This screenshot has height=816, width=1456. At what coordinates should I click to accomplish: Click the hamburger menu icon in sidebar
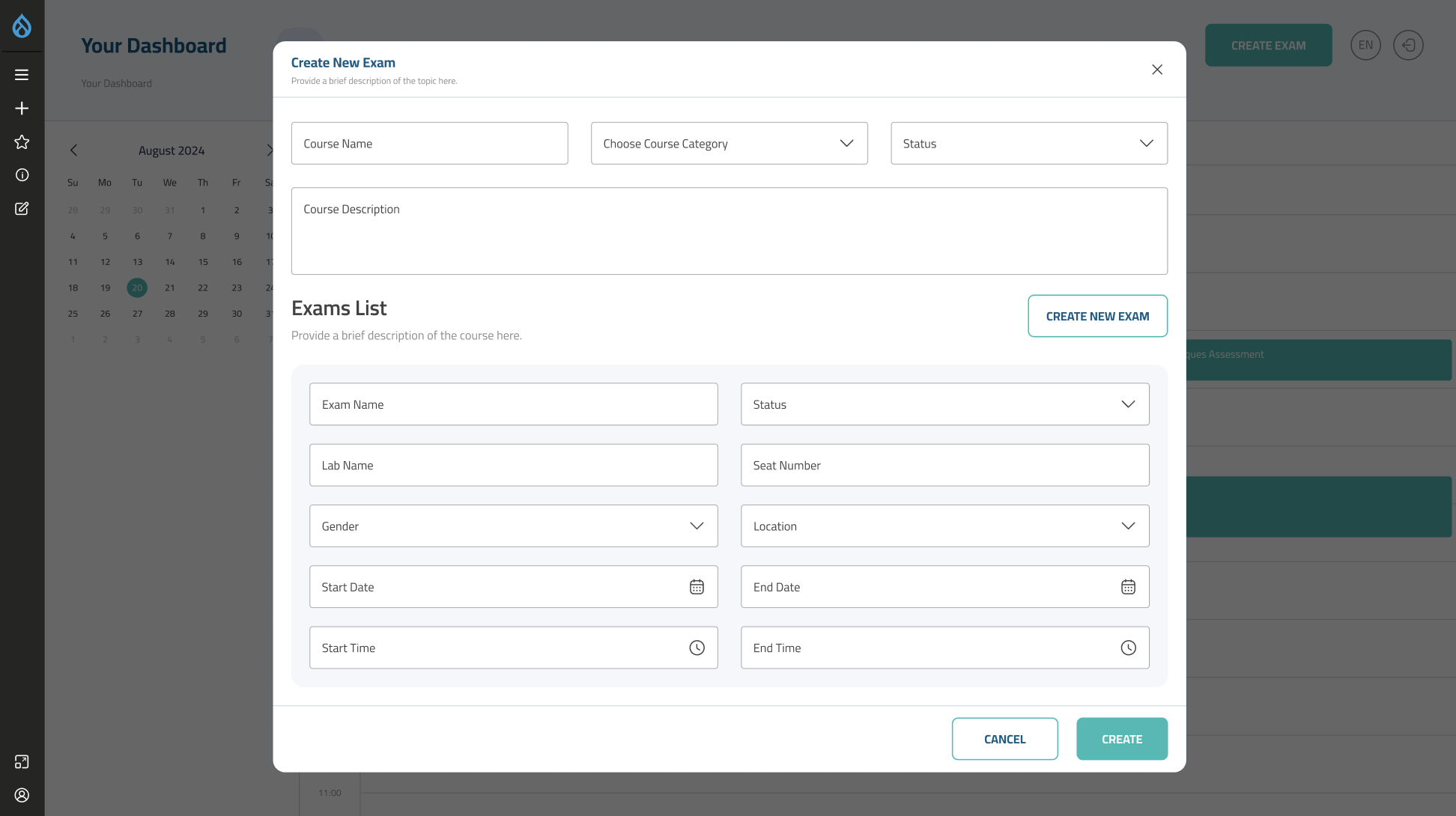pos(22,75)
